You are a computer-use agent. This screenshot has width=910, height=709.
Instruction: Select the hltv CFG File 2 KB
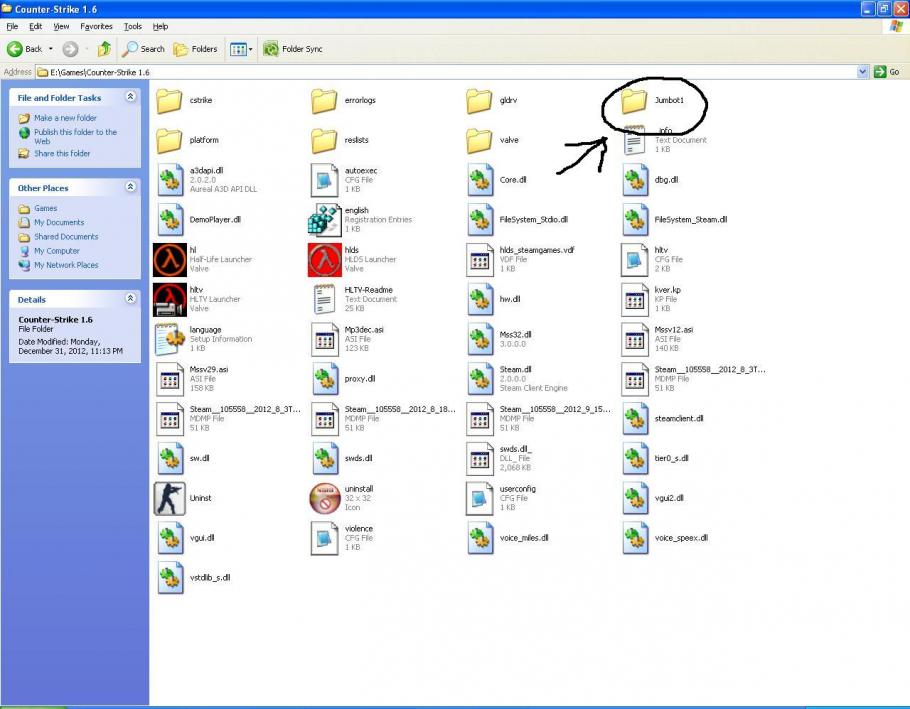[634, 260]
